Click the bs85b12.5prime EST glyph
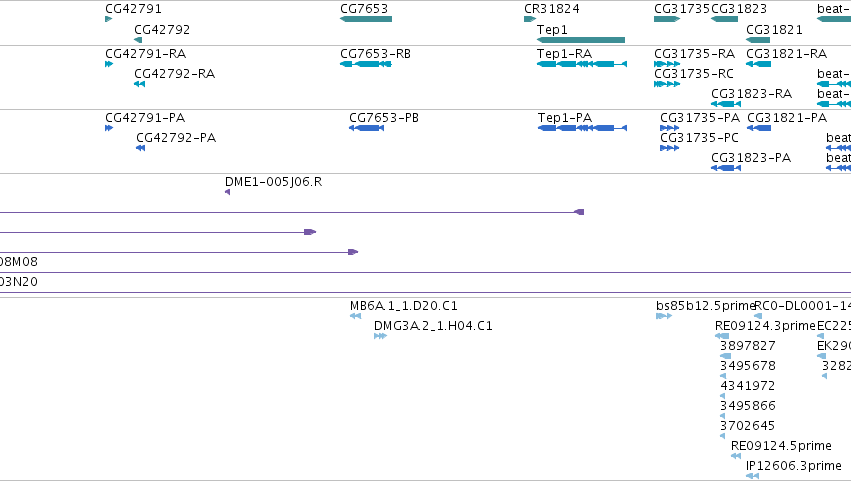 [x=664, y=316]
